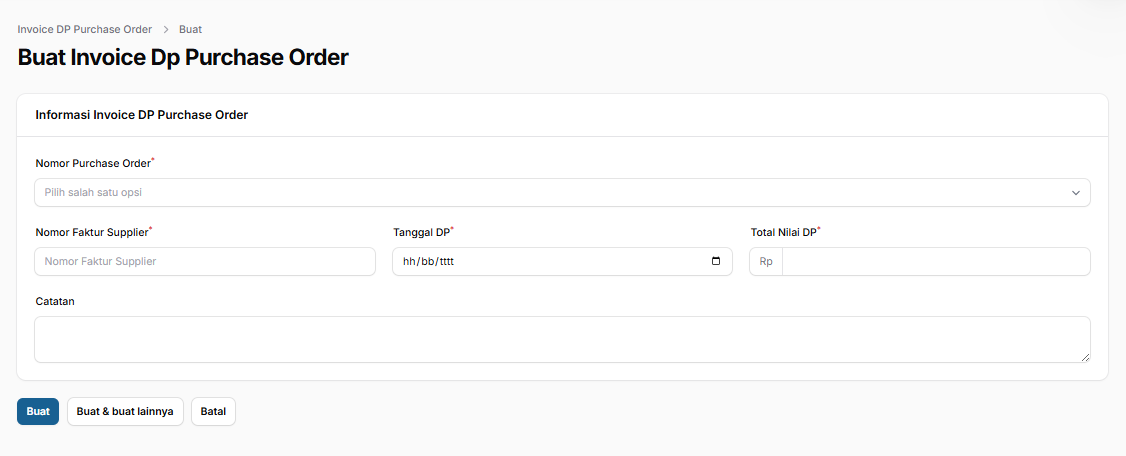Image resolution: width=1126 pixels, height=456 pixels.
Task: Click the breadcrumb chevron separator
Action: pos(165,29)
